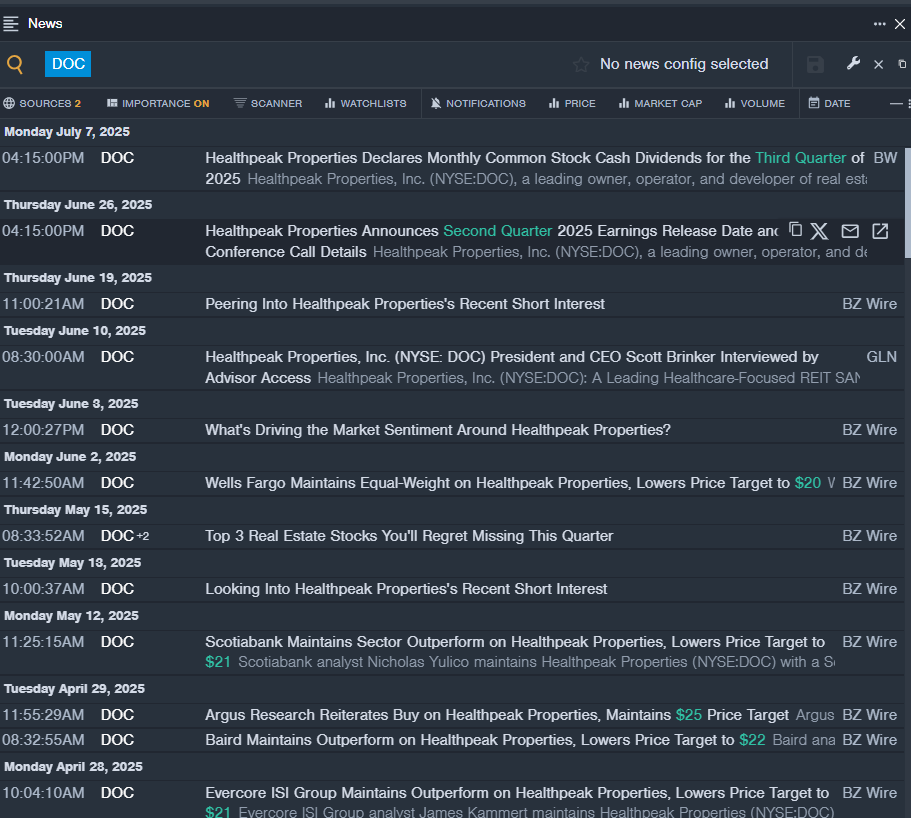Viewport: 911px width, 818px height.
Task: Open Wells Fargo Maintains Equal-Weight headline
Action: click(x=513, y=483)
